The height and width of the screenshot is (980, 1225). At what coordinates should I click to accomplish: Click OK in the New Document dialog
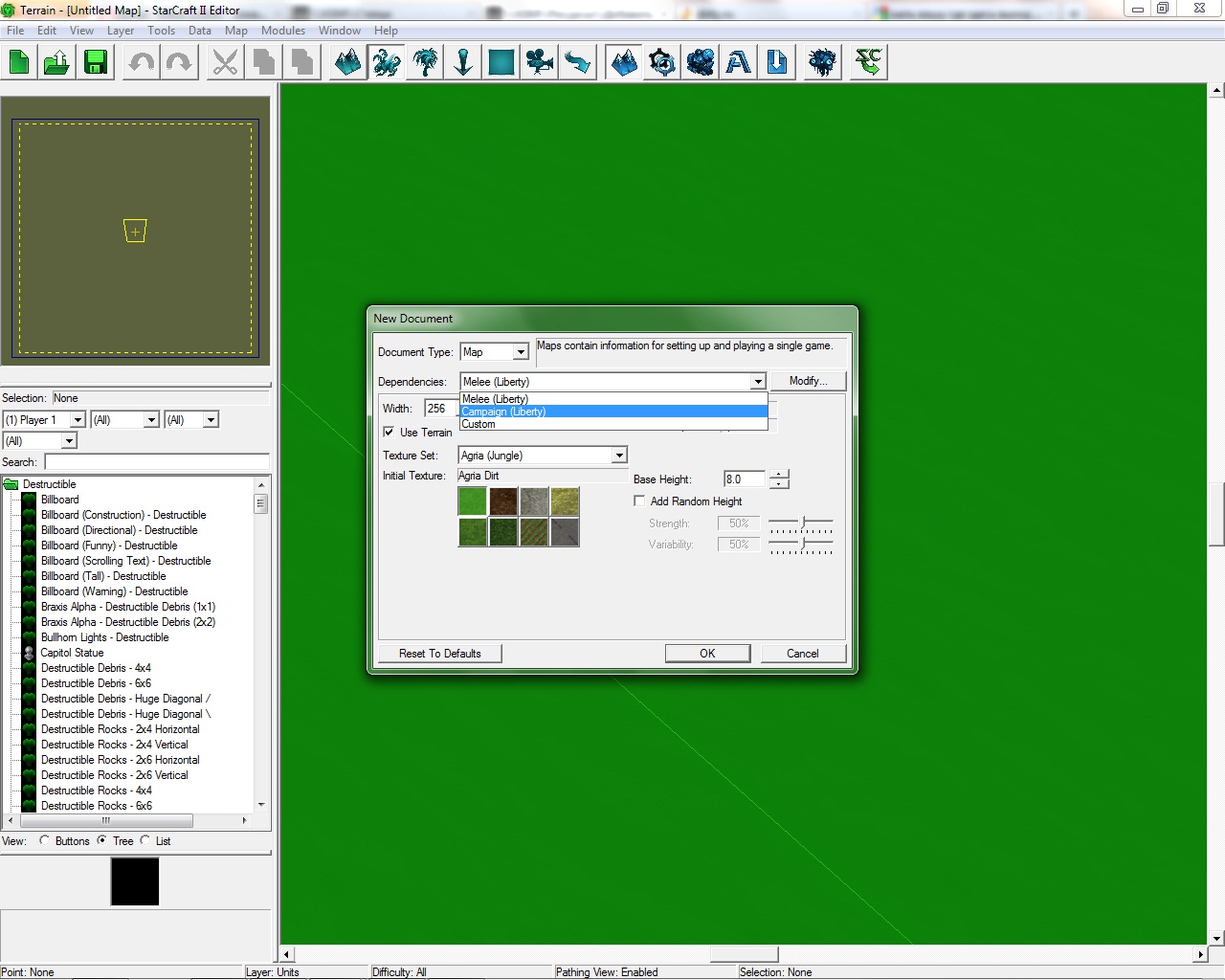tap(707, 654)
